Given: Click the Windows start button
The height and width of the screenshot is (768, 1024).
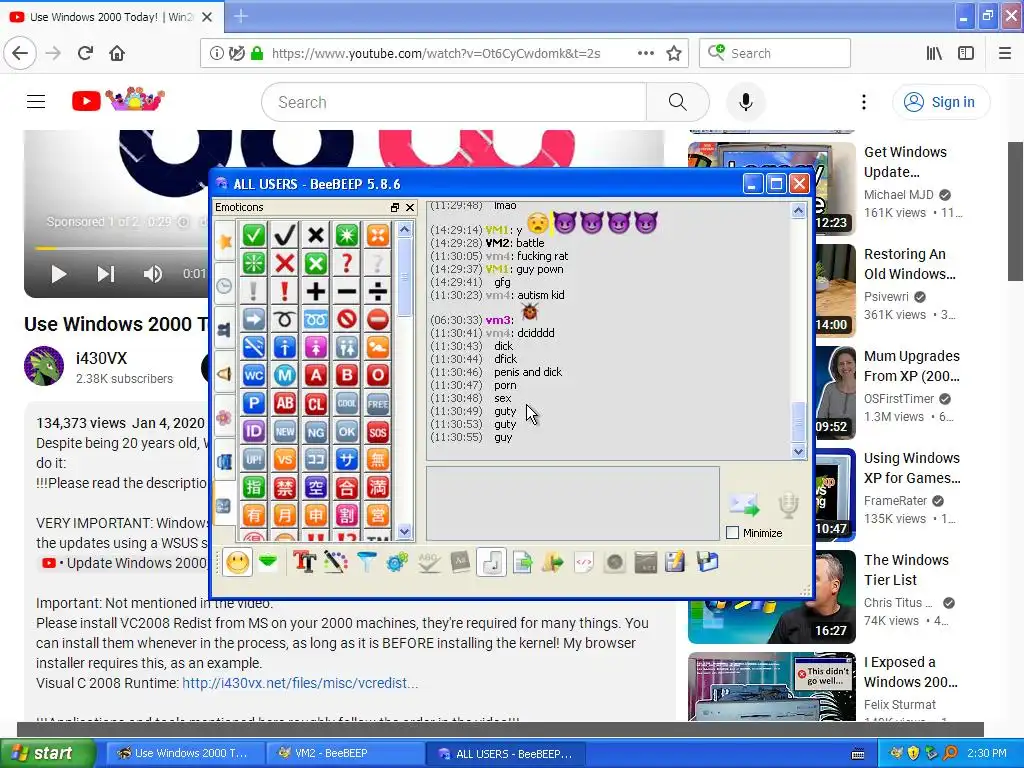Looking at the screenshot, I should tap(48, 753).
